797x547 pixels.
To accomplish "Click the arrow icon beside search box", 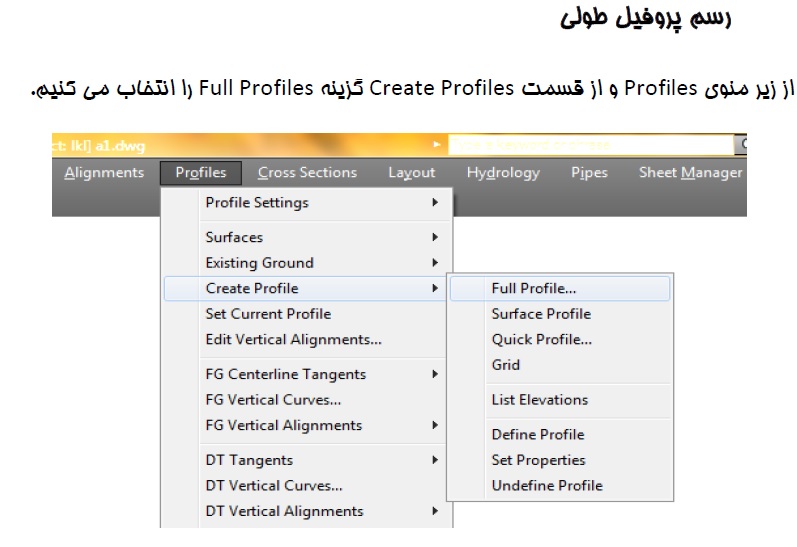I will [x=437, y=144].
